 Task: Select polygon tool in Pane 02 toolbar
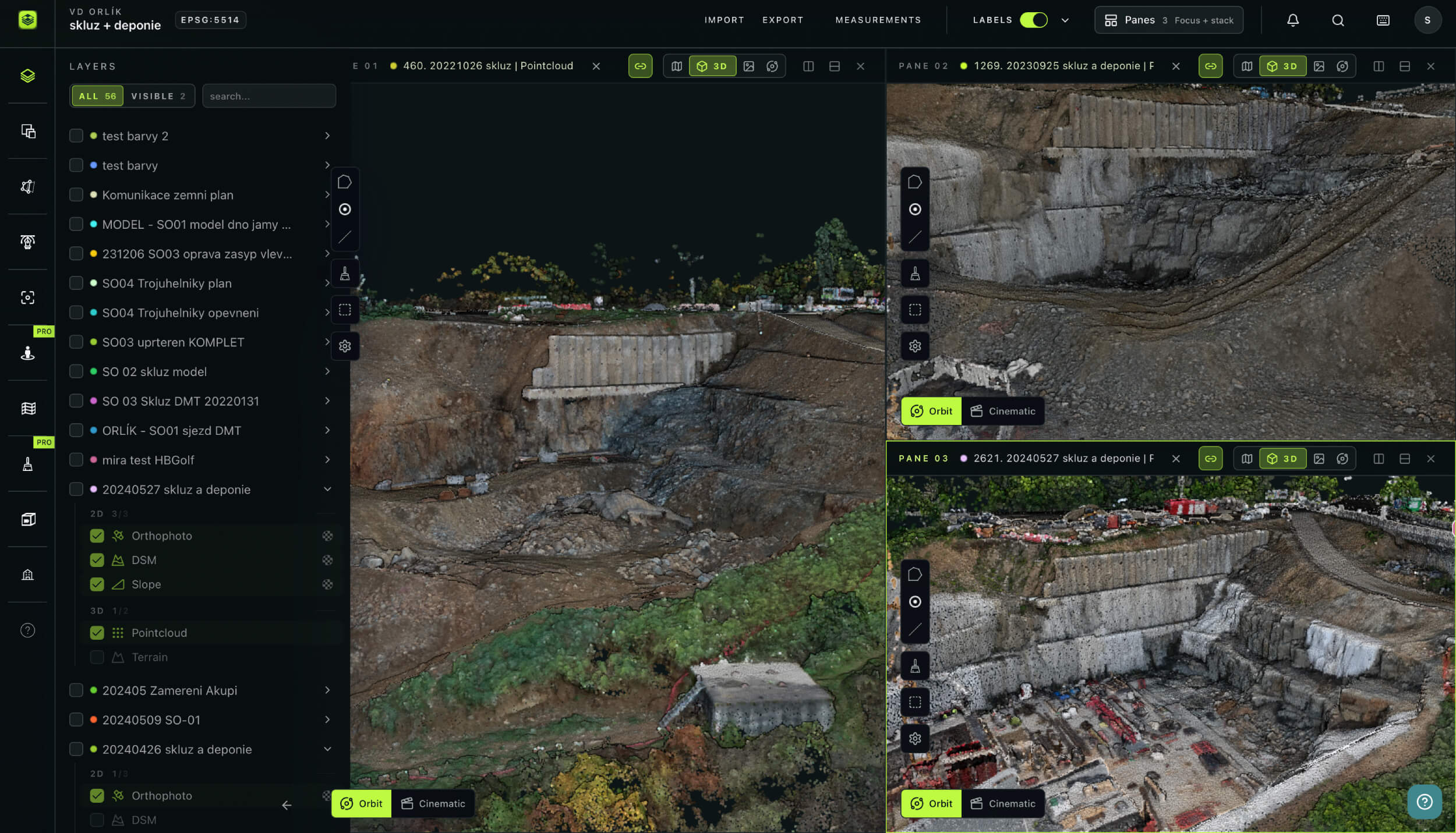point(915,182)
